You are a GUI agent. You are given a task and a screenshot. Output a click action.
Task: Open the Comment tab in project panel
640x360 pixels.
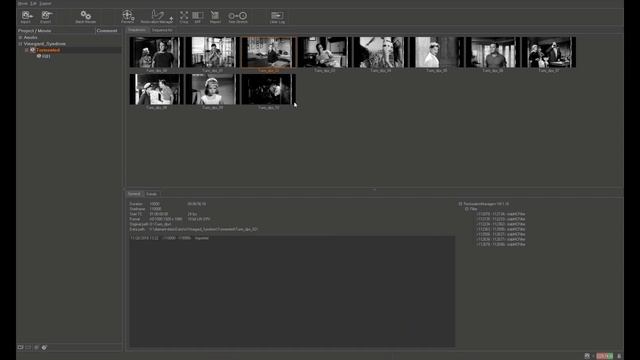[107, 31]
